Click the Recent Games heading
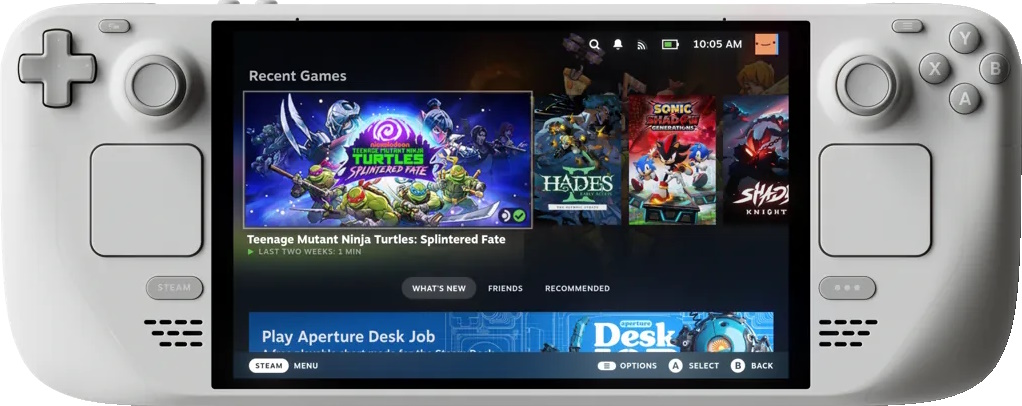This screenshot has width=1022, height=406. tap(298, 76)
